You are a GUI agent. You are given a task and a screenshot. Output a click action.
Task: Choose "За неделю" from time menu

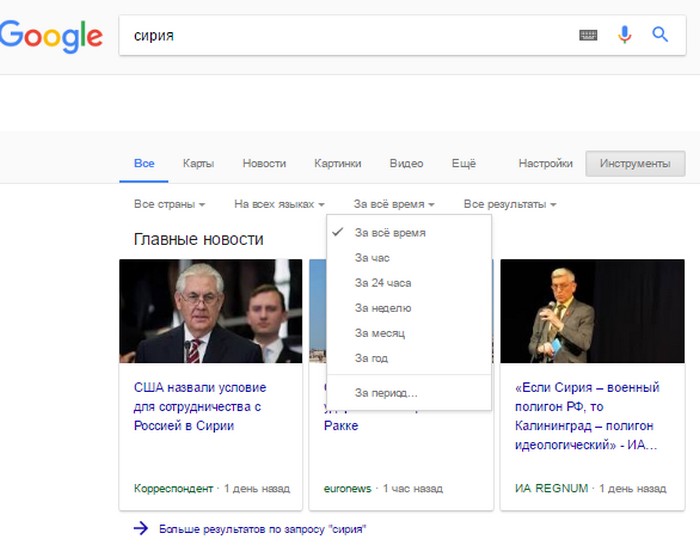(x=383, y=308)
